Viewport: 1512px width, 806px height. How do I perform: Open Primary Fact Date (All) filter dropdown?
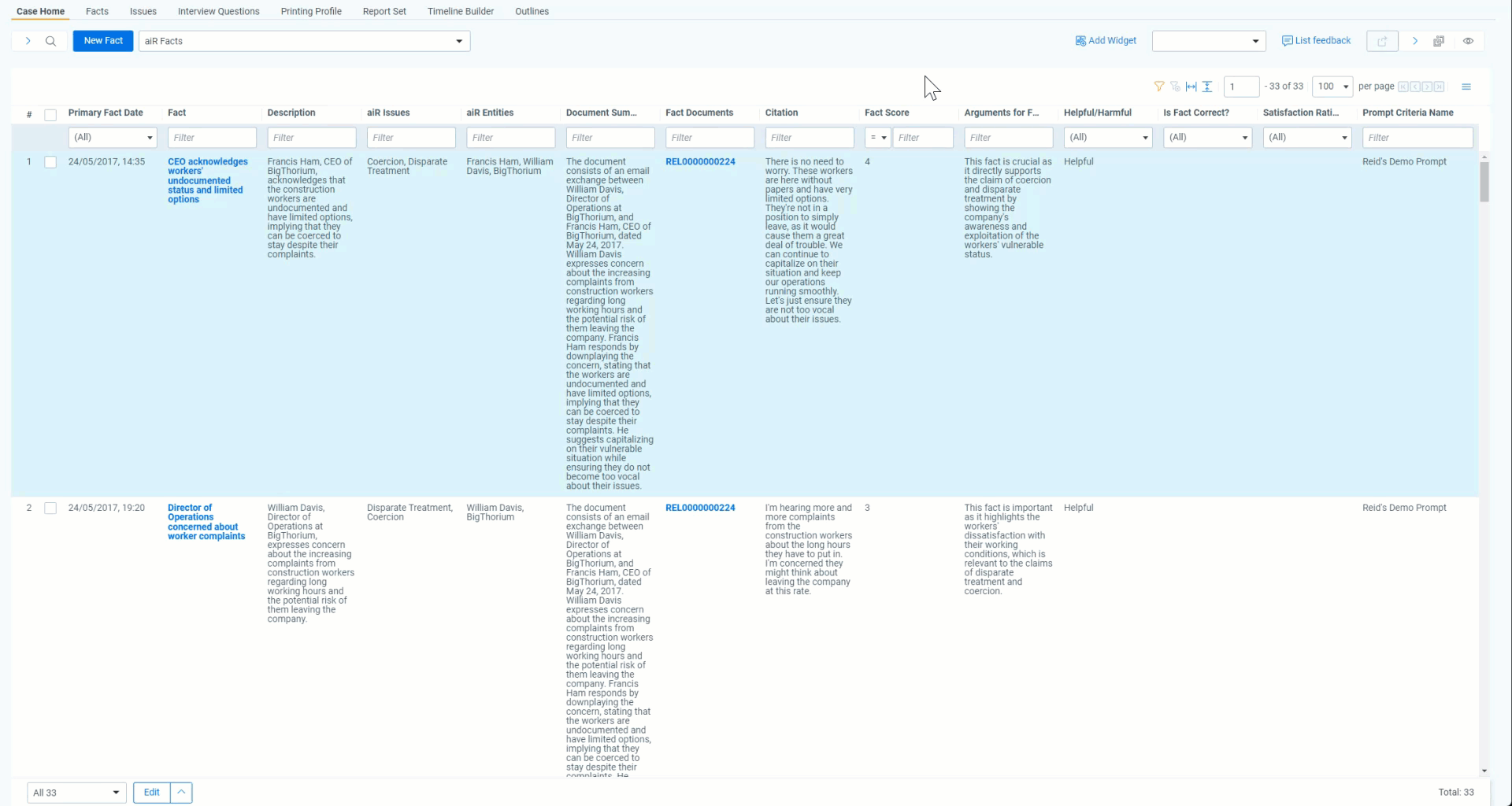coord(113,138)
